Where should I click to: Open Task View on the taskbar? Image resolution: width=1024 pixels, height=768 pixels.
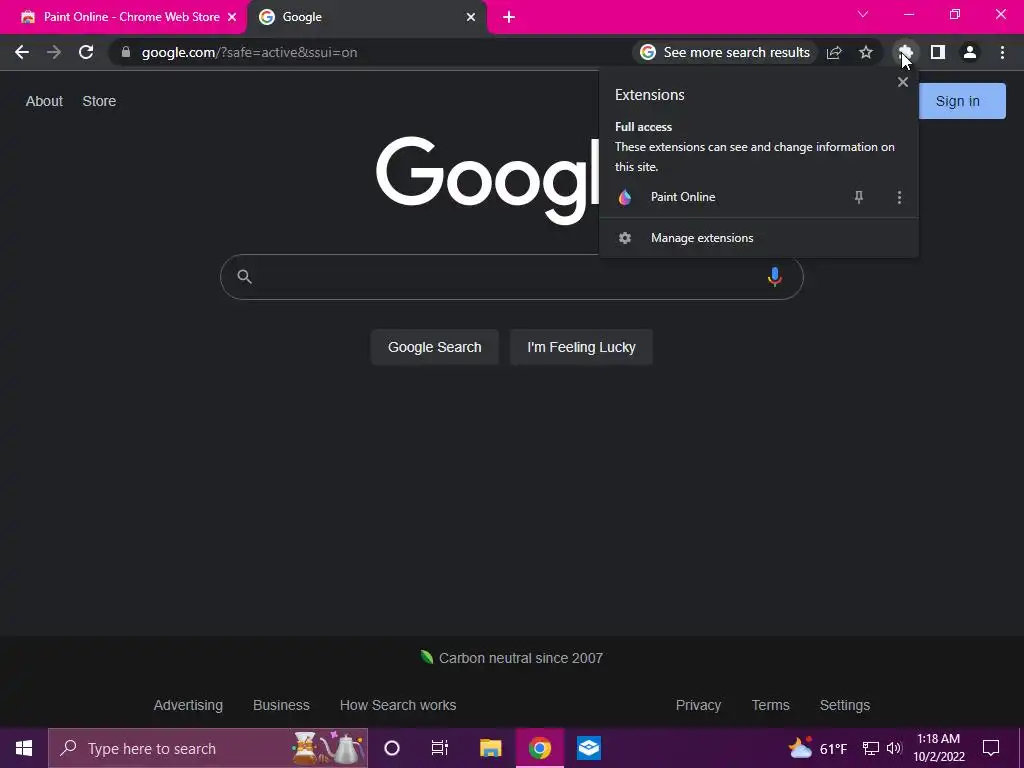(440, 748)
